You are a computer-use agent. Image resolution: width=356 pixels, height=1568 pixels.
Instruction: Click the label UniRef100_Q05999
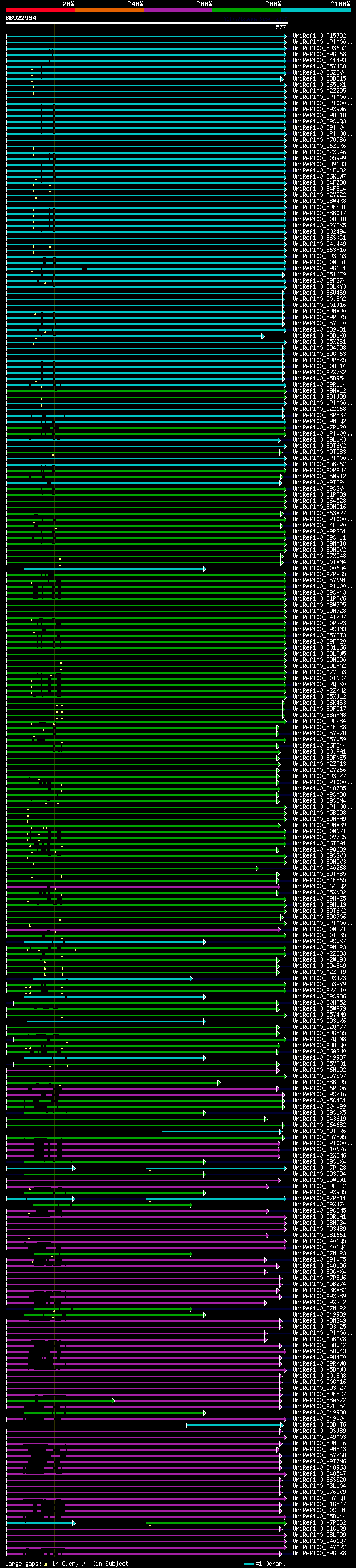click(x=319, y=159)
